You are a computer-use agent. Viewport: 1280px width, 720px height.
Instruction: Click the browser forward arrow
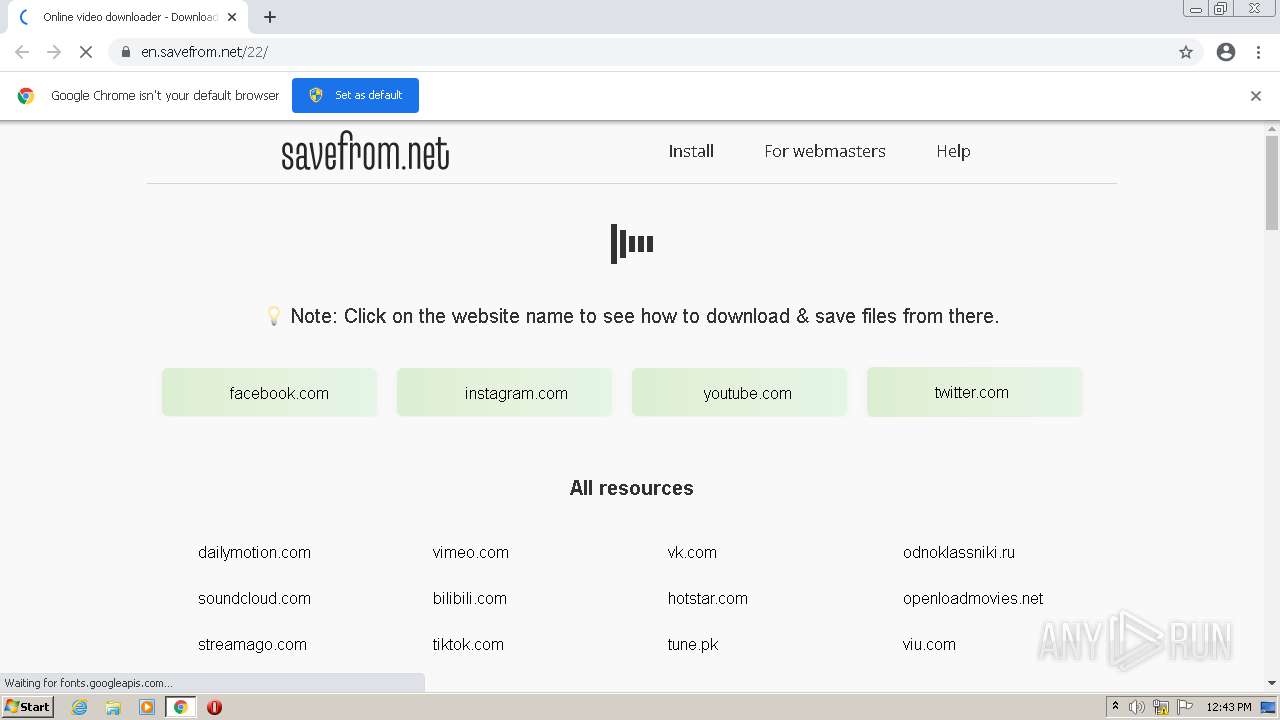click(54, 52)
